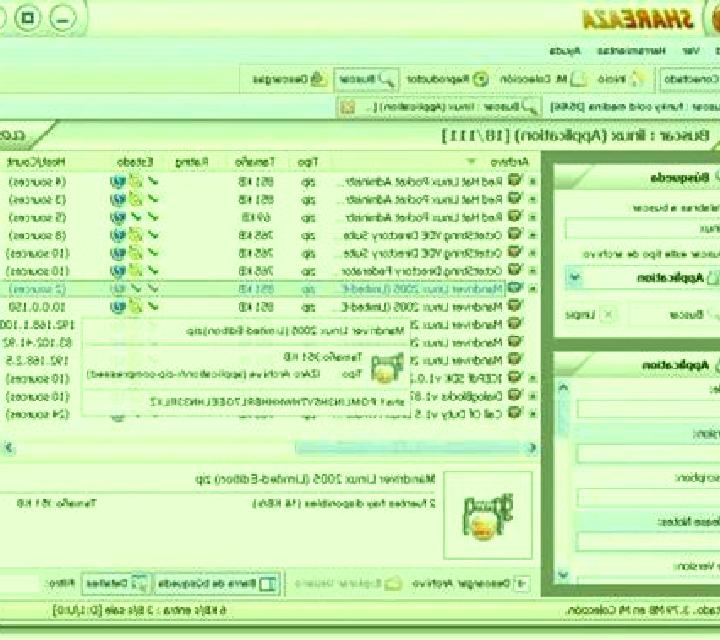Click the status bar bandwidth text at bottom
This screenshot has width=720, height=640.
tap(140, 610)
